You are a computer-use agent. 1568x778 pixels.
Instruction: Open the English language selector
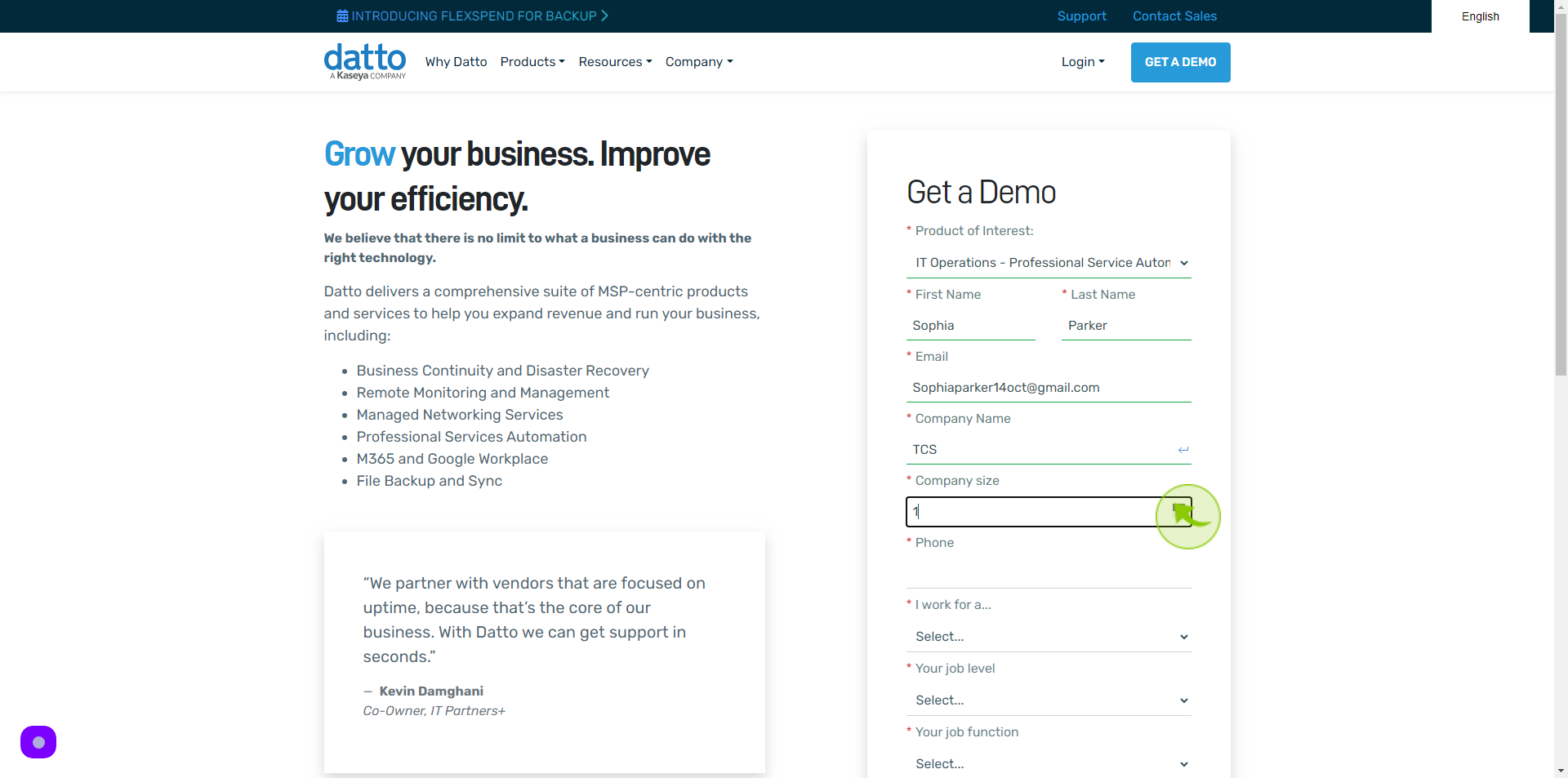(x=1480, y=16)
